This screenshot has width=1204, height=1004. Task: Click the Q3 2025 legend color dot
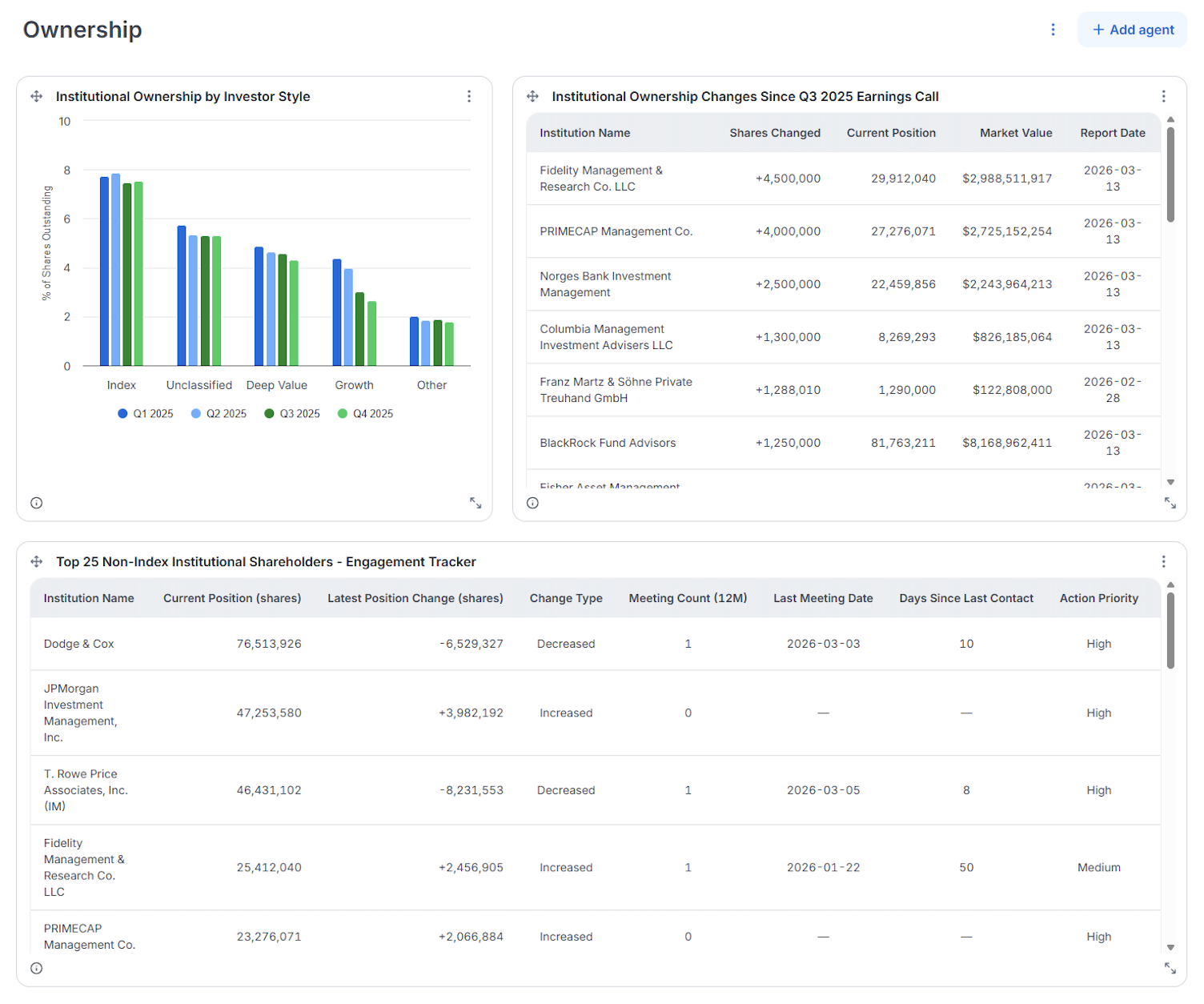[x=270, y=414]
